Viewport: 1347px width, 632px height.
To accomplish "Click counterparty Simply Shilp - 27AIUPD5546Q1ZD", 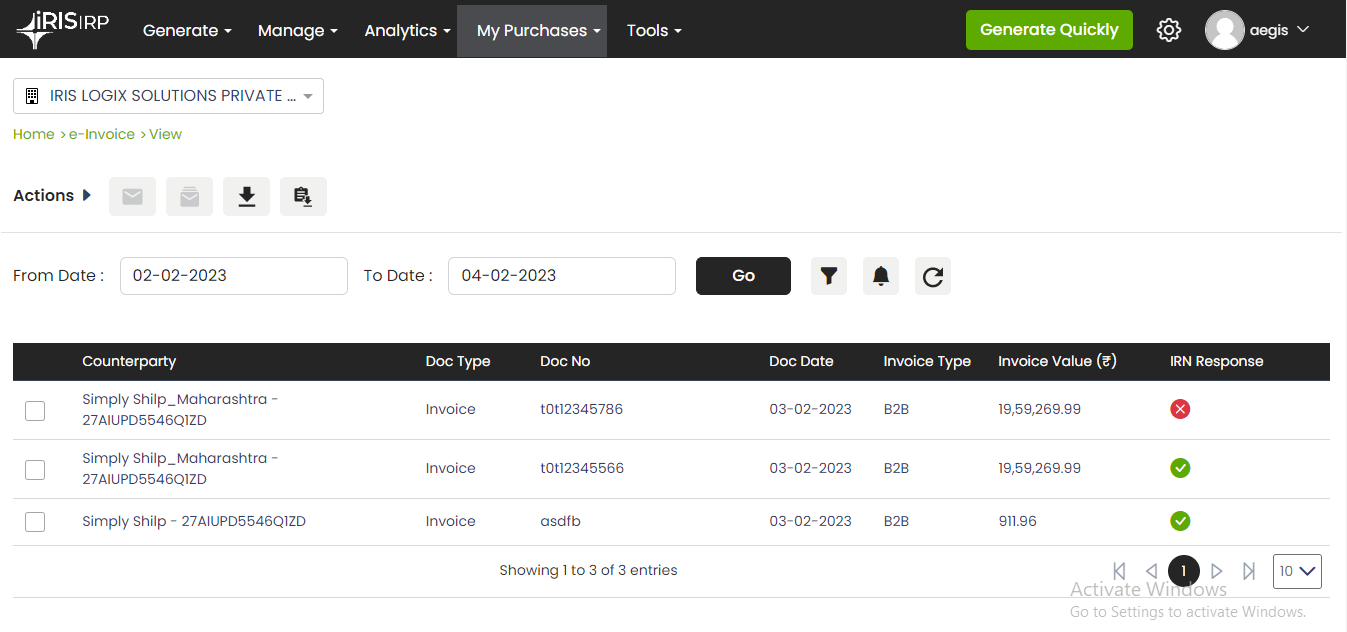I will click(194, 521).
